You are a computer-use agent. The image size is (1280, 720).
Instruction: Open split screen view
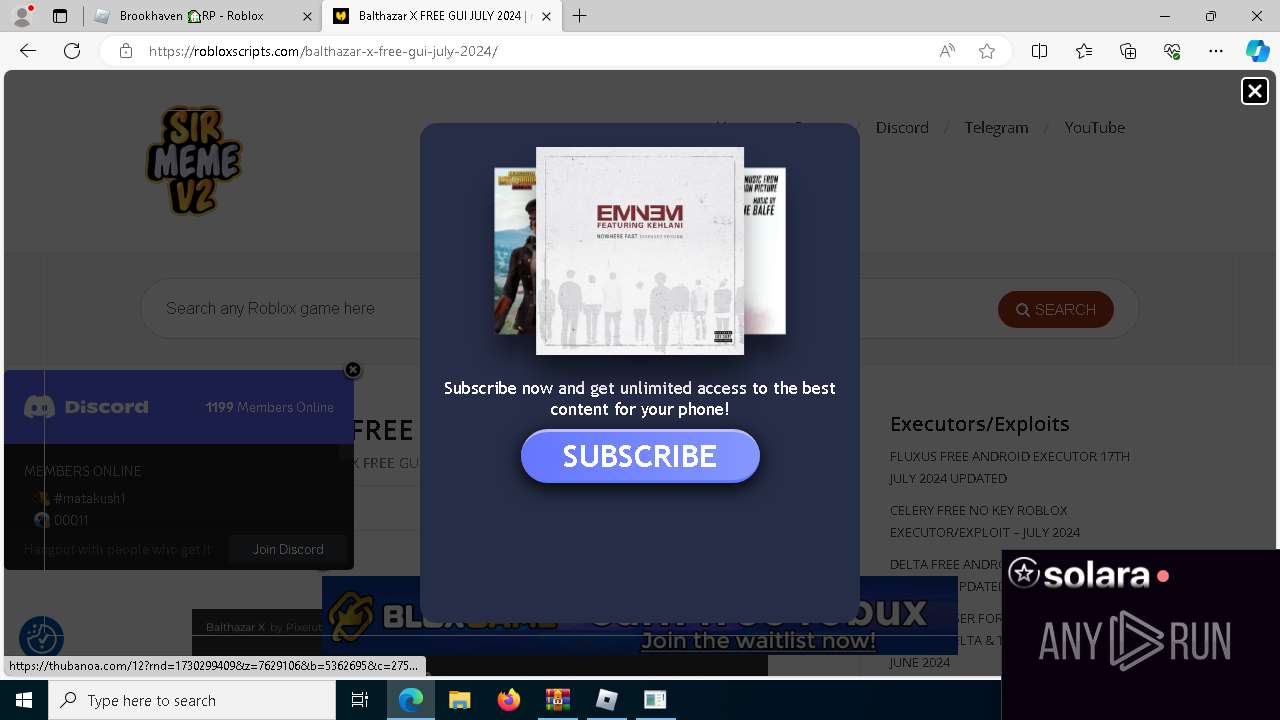(x=1039, y=51)
